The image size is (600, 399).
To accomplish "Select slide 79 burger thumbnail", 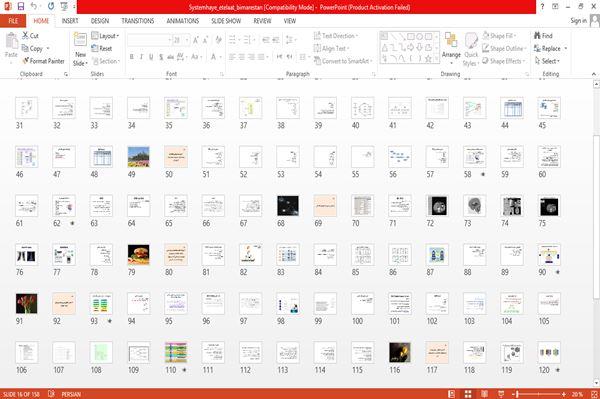I will click(139, 255).
